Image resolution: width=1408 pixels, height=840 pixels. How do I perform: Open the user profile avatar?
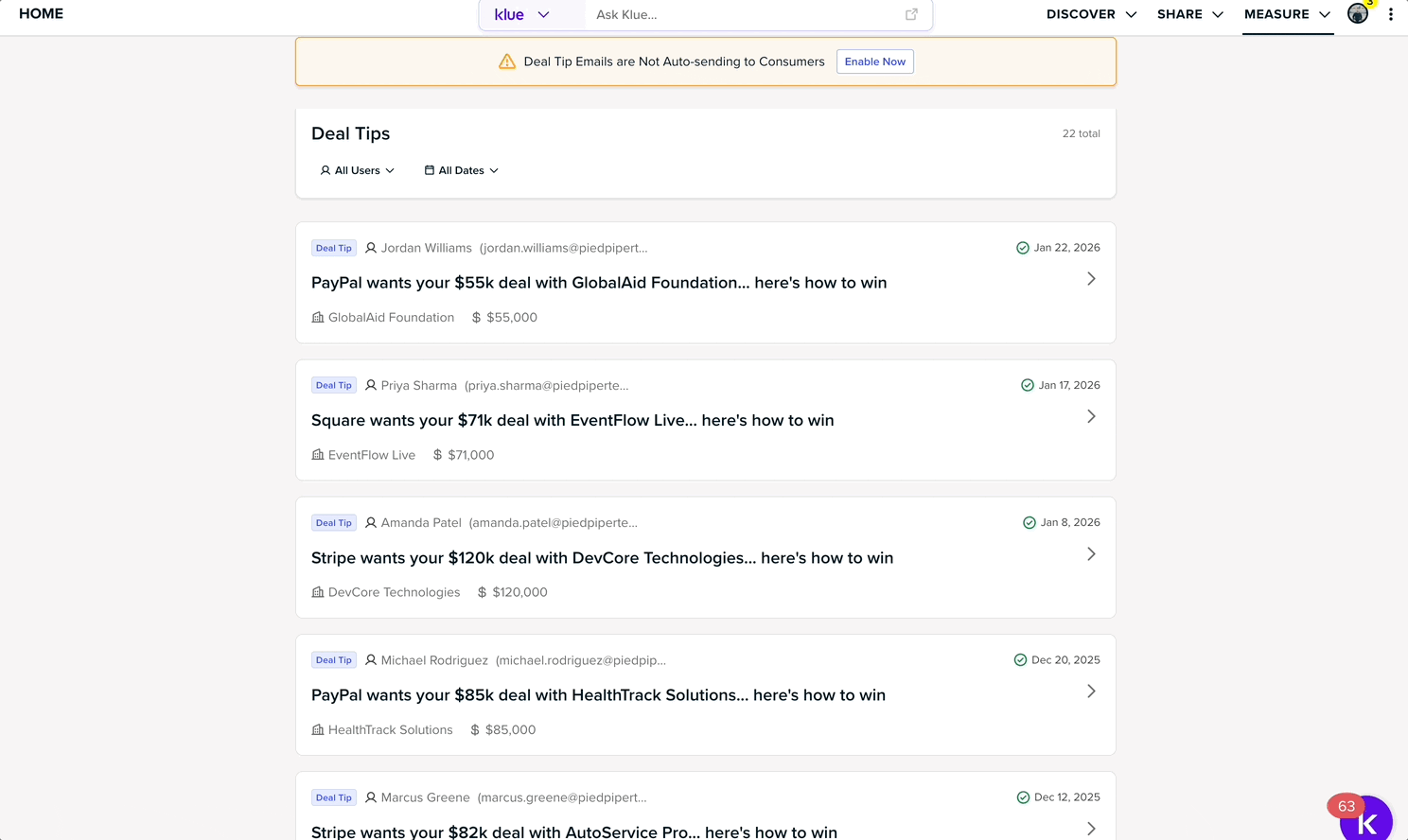[x=1358, y=14]
